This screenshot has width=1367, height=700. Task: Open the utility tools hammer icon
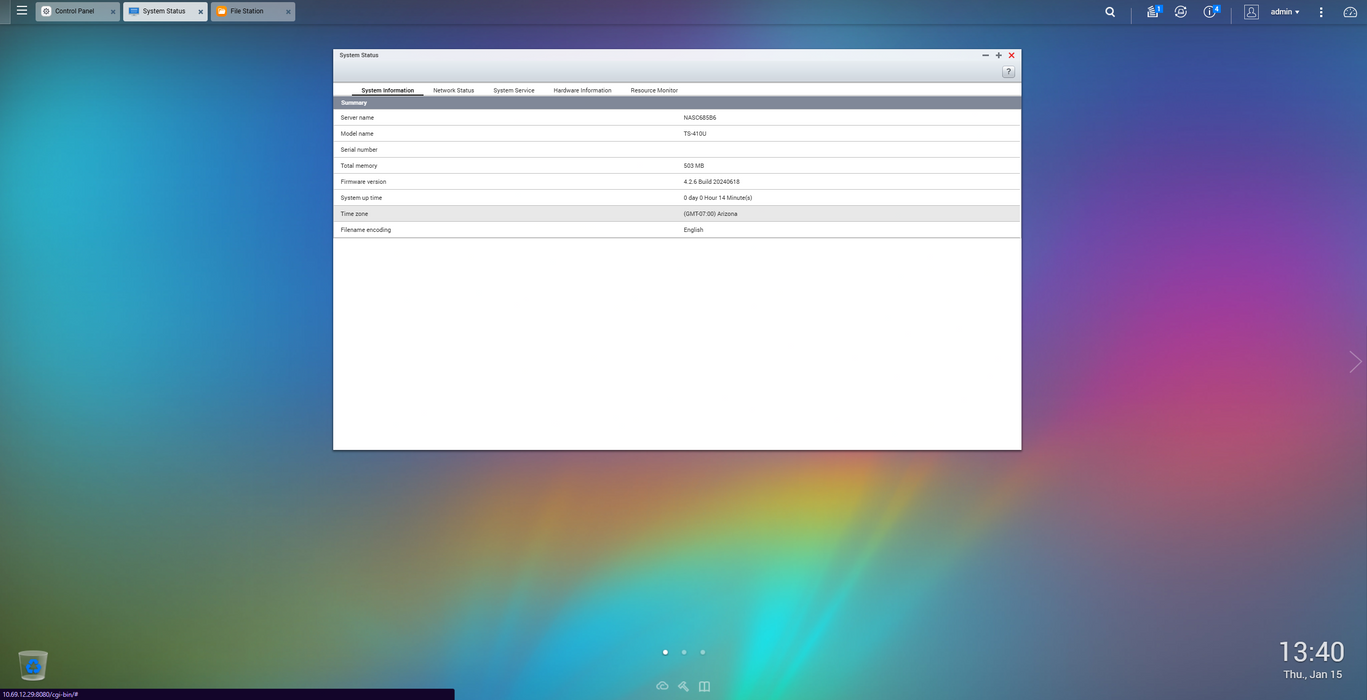684,686
